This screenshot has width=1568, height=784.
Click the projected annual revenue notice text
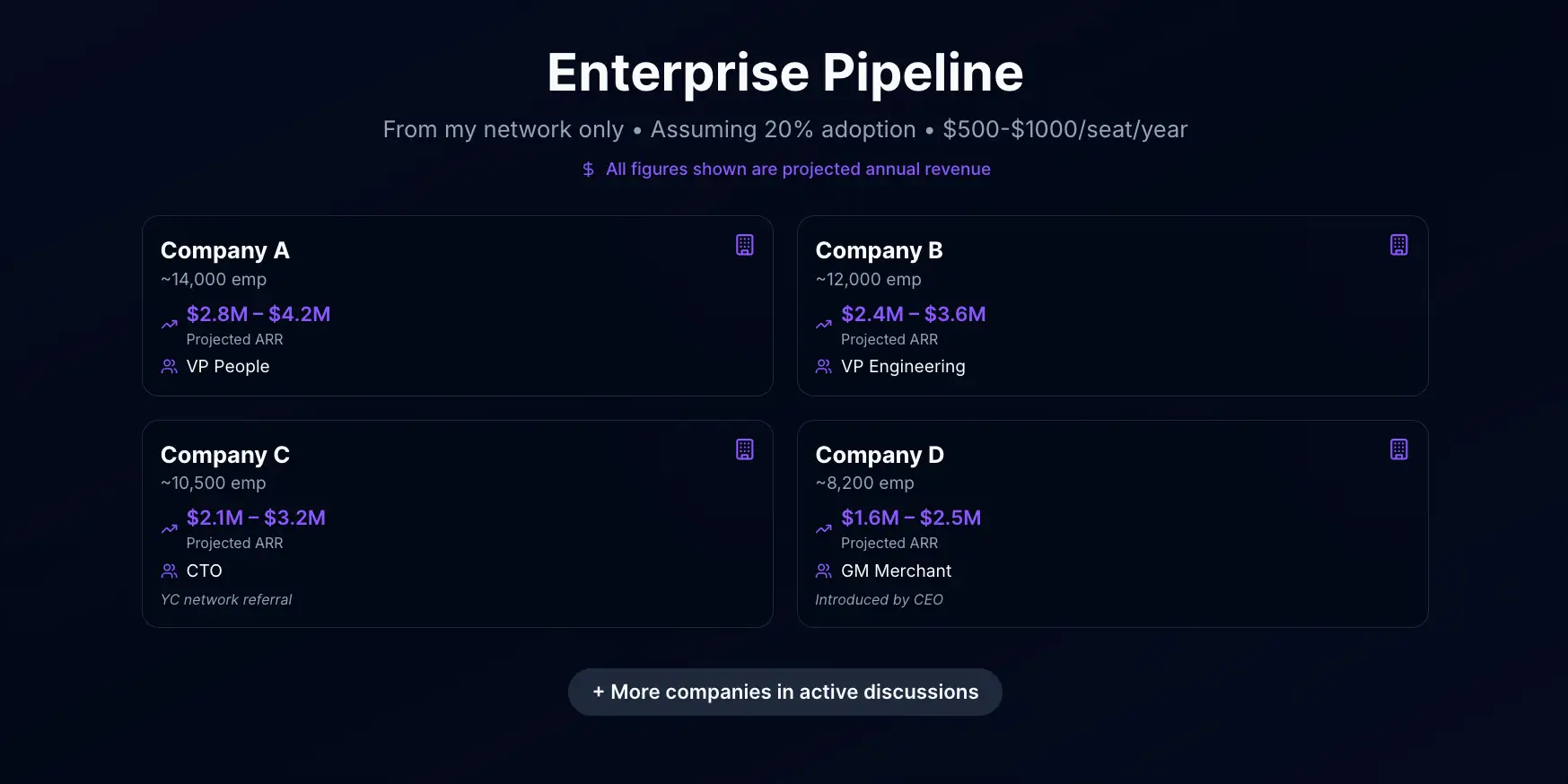(797, 169)
